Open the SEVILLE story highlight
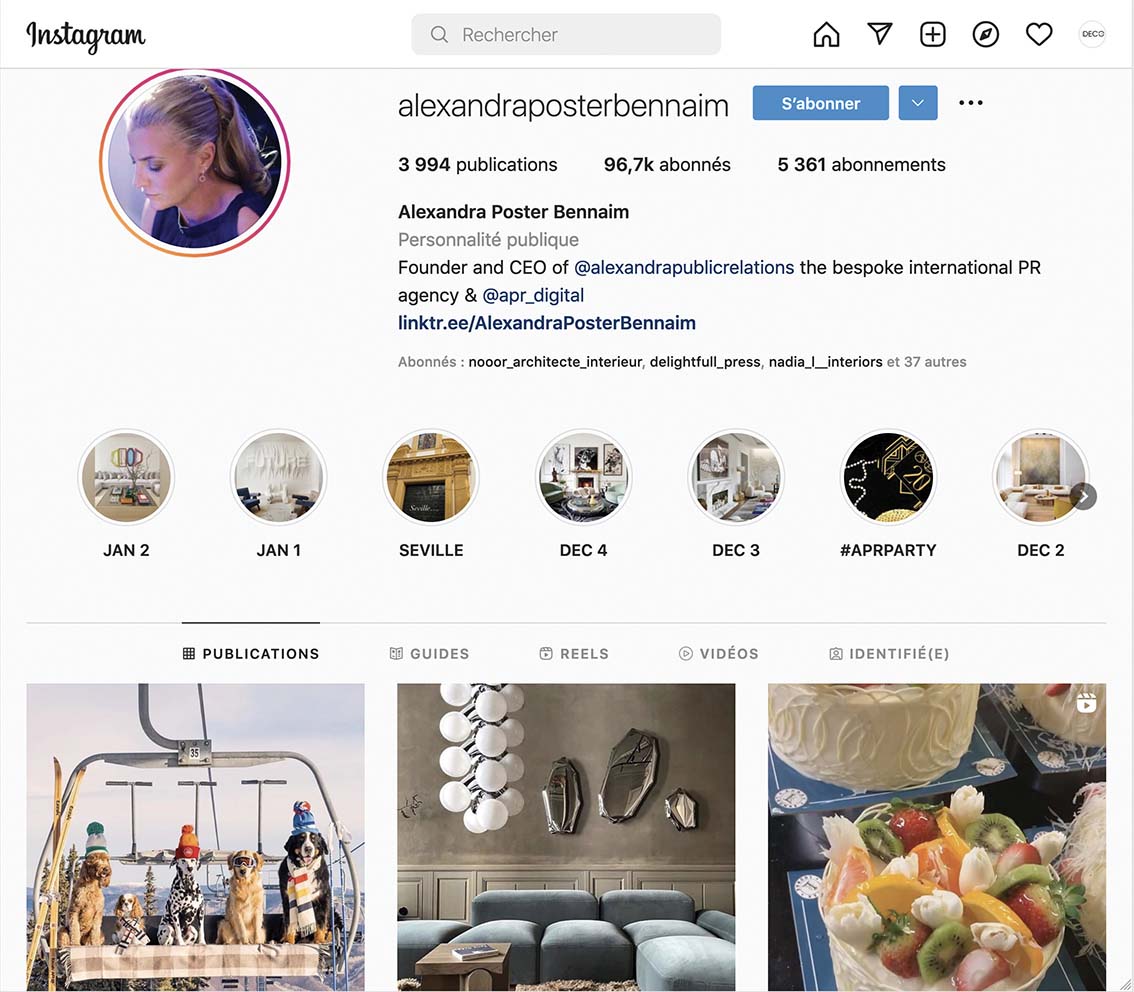 coord(431,477)
